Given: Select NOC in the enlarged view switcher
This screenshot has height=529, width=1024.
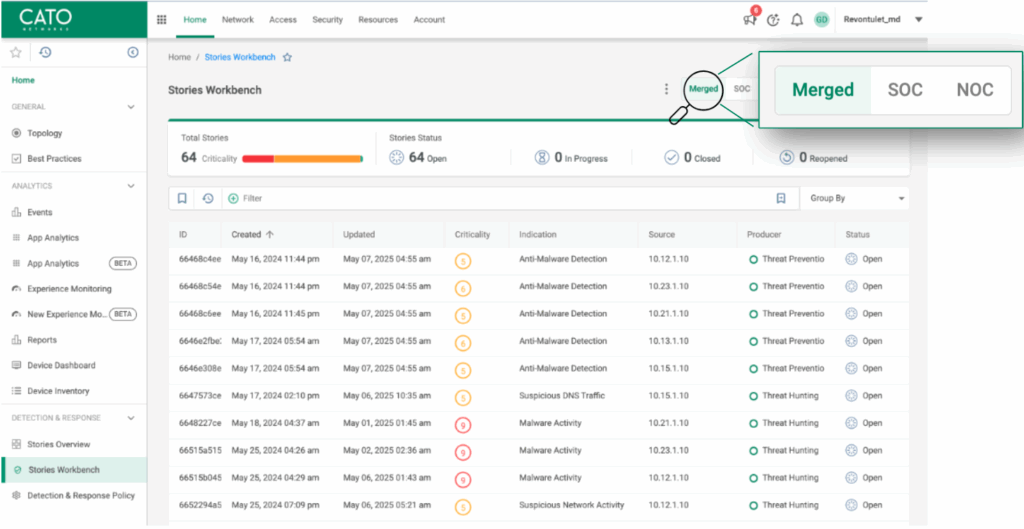Looking at the screenshot, I should coord(974,90).
